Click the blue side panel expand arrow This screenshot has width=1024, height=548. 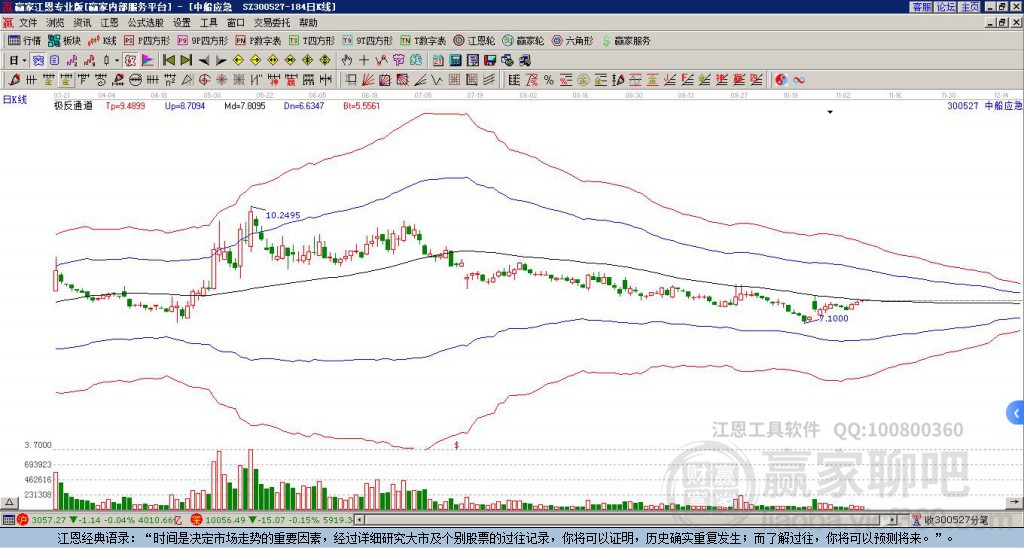click(1016, 413)
